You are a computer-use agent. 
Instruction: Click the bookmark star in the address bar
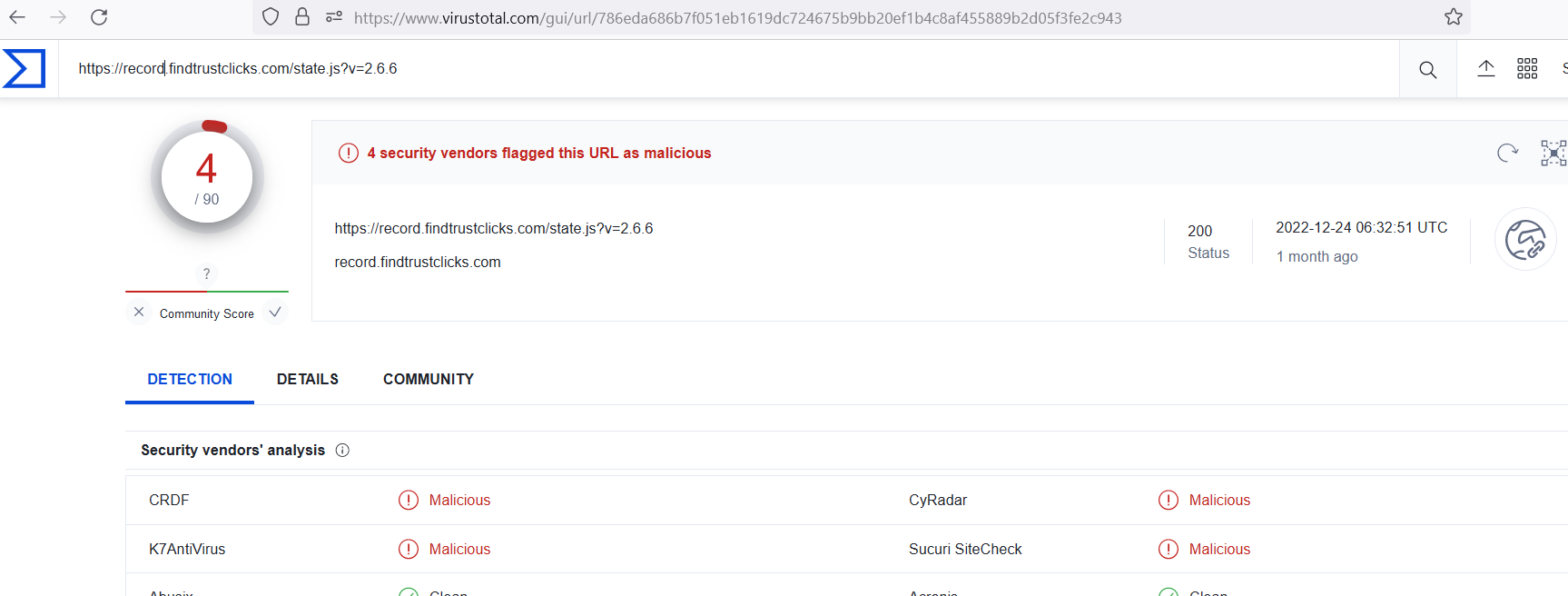click(1454, 16)
